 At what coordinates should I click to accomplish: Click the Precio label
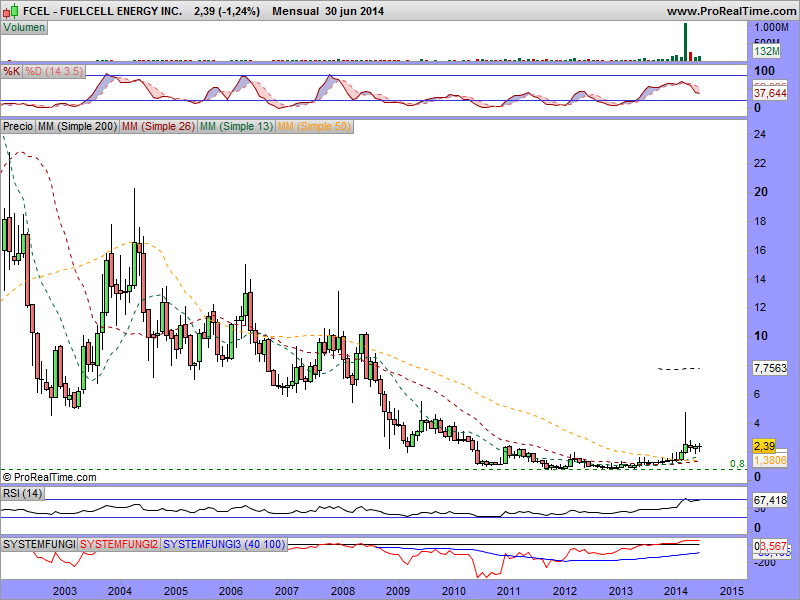[x=18, y=126]
